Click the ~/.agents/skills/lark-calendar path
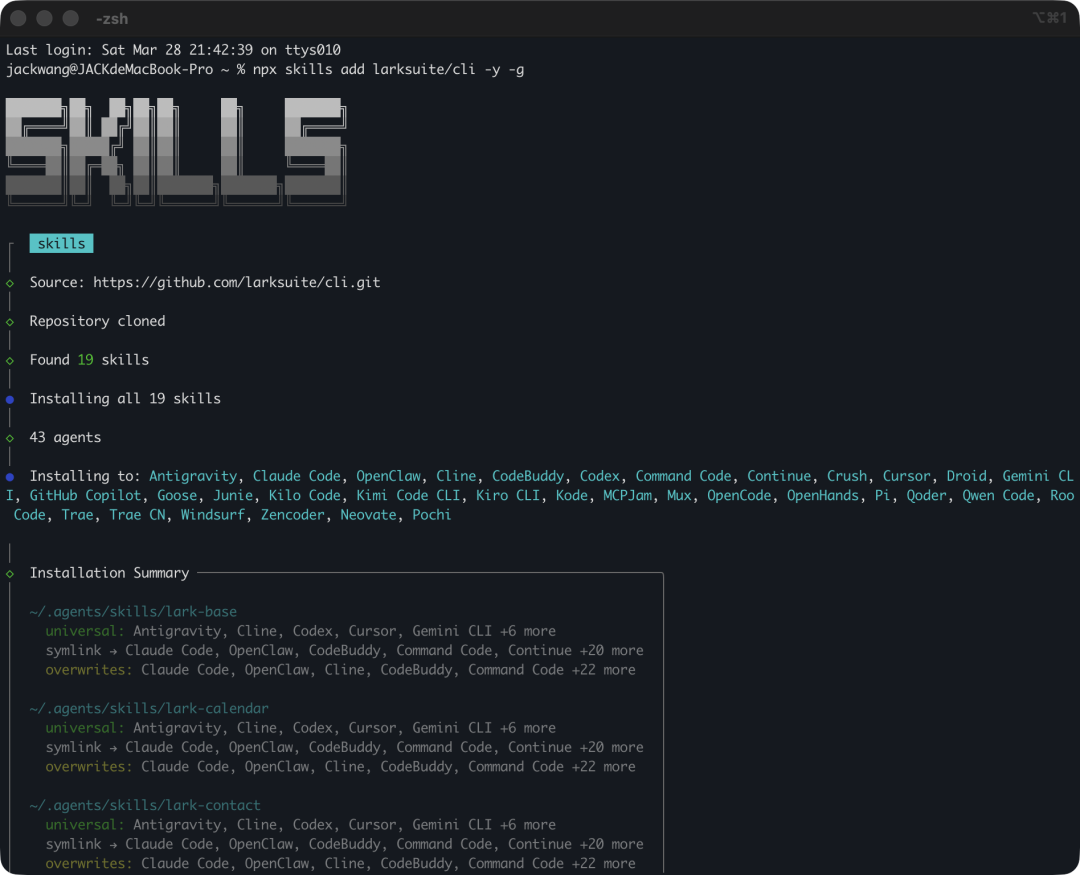The image size is (1080, 875). pos(149,709)
